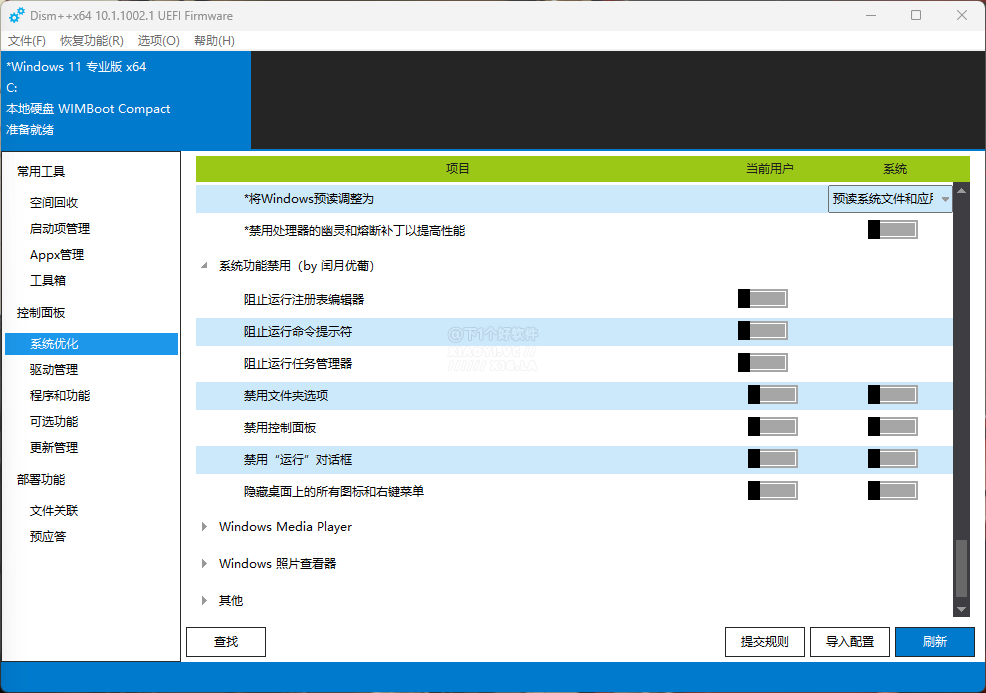Screen dimensions: 986x693
Task: Click the 提交规则 button
Action: click(764, 641)
